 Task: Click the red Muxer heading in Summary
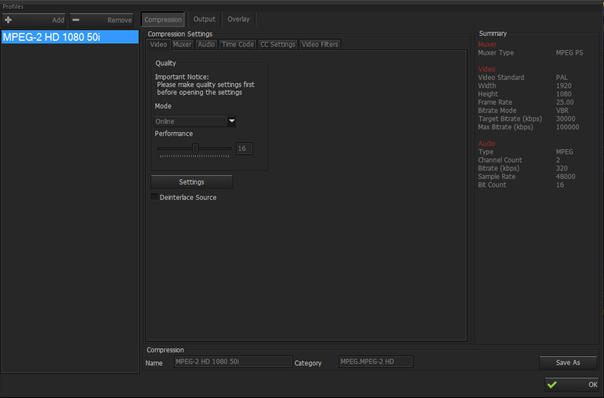(x=487, y=44)
